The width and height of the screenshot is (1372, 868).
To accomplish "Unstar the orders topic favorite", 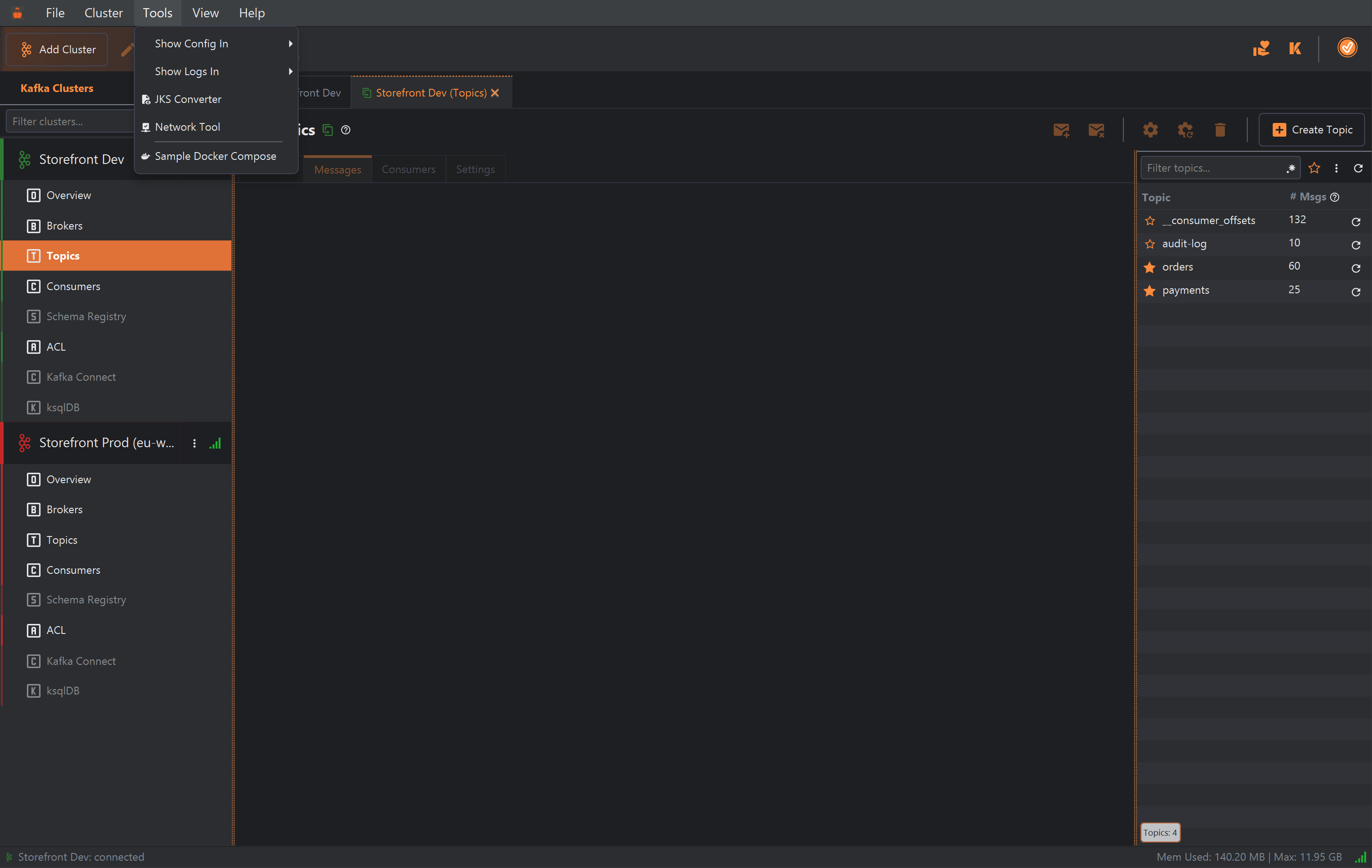I will [x=1150, y=267].
